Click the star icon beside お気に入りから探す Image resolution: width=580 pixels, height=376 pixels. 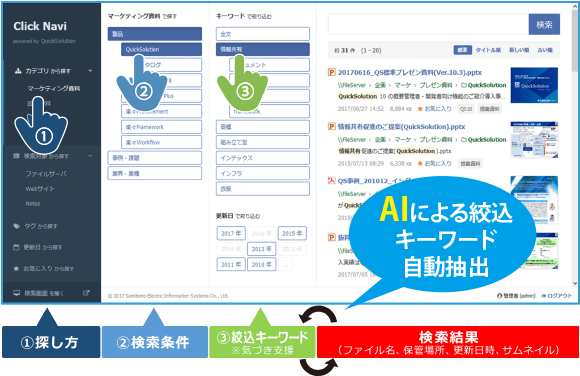click(x=16, y=268)
